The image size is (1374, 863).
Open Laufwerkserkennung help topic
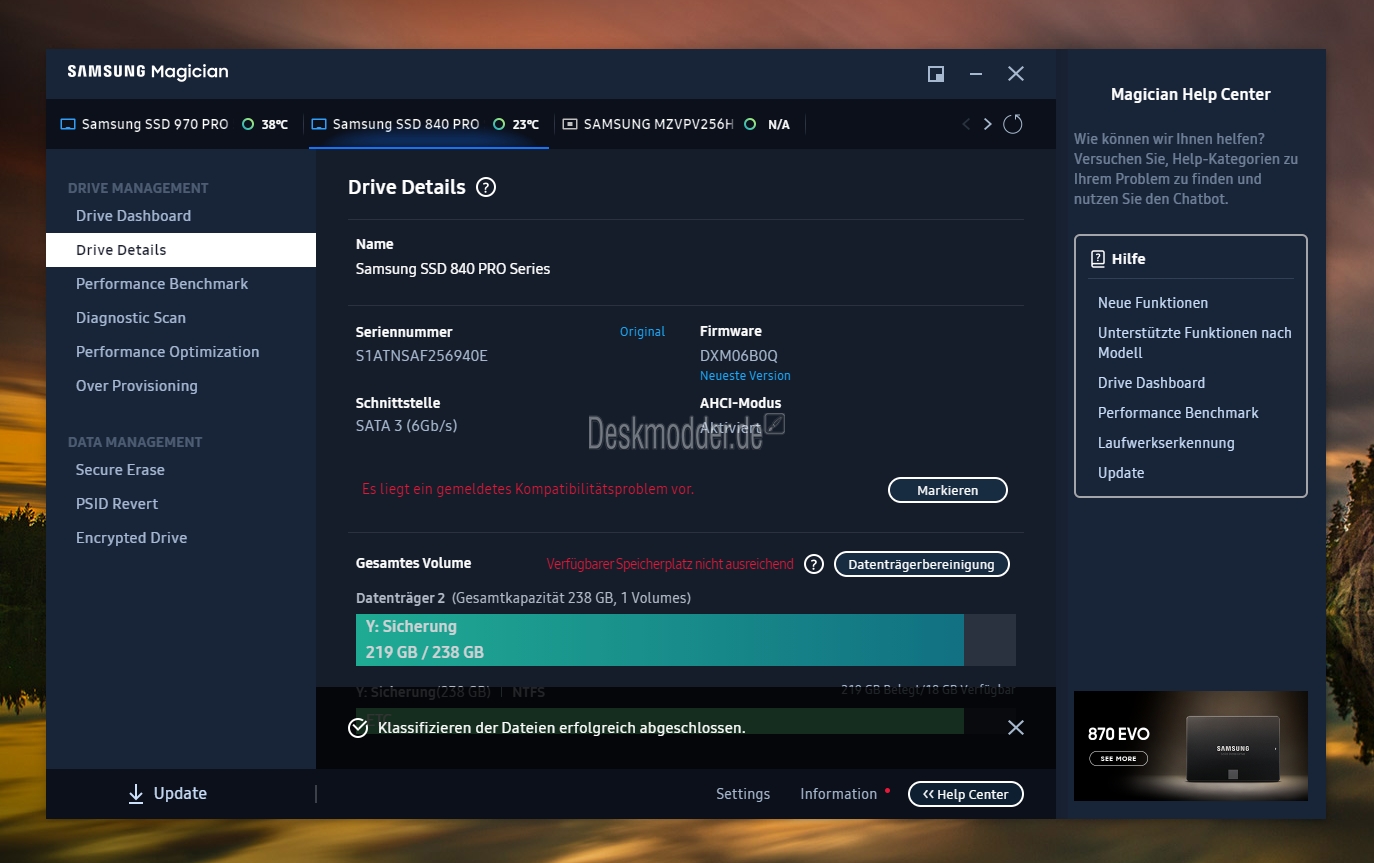click(1166, 443)
